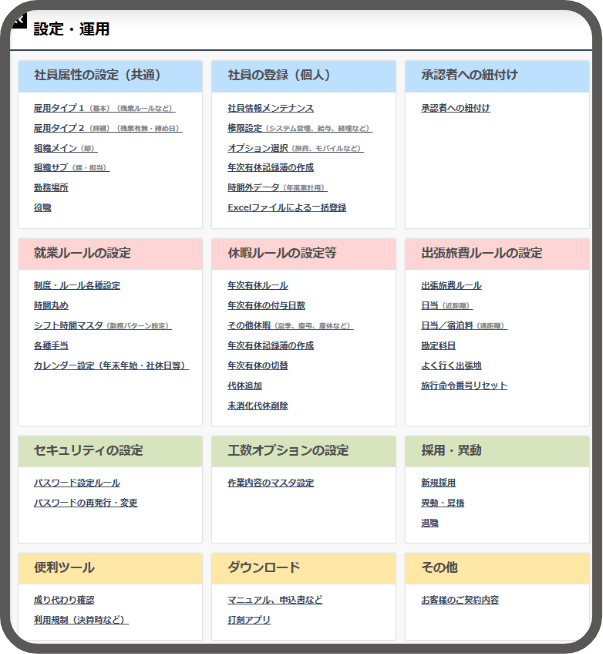The height and width of the screenshot is (654, 603).
Task: Open 年次有休記録簿の作成 under 社員の登録
Action: [x=270, y=167]
